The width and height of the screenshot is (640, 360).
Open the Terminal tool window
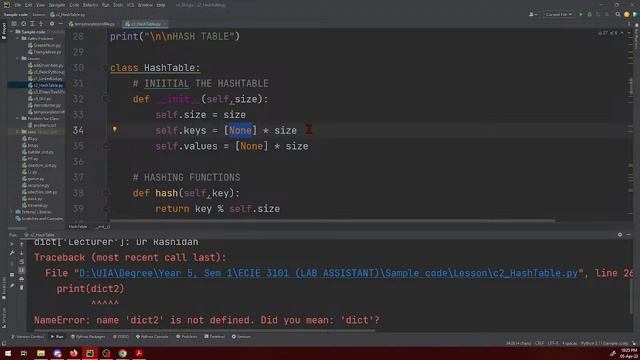pyautogui.click(x=215, y=337)
